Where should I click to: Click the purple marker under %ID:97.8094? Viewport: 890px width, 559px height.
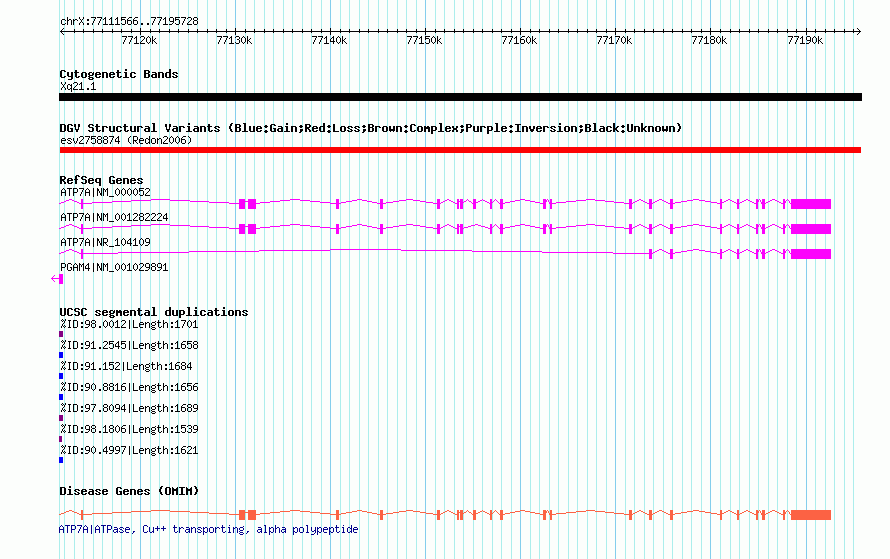[x=61, y=418]
